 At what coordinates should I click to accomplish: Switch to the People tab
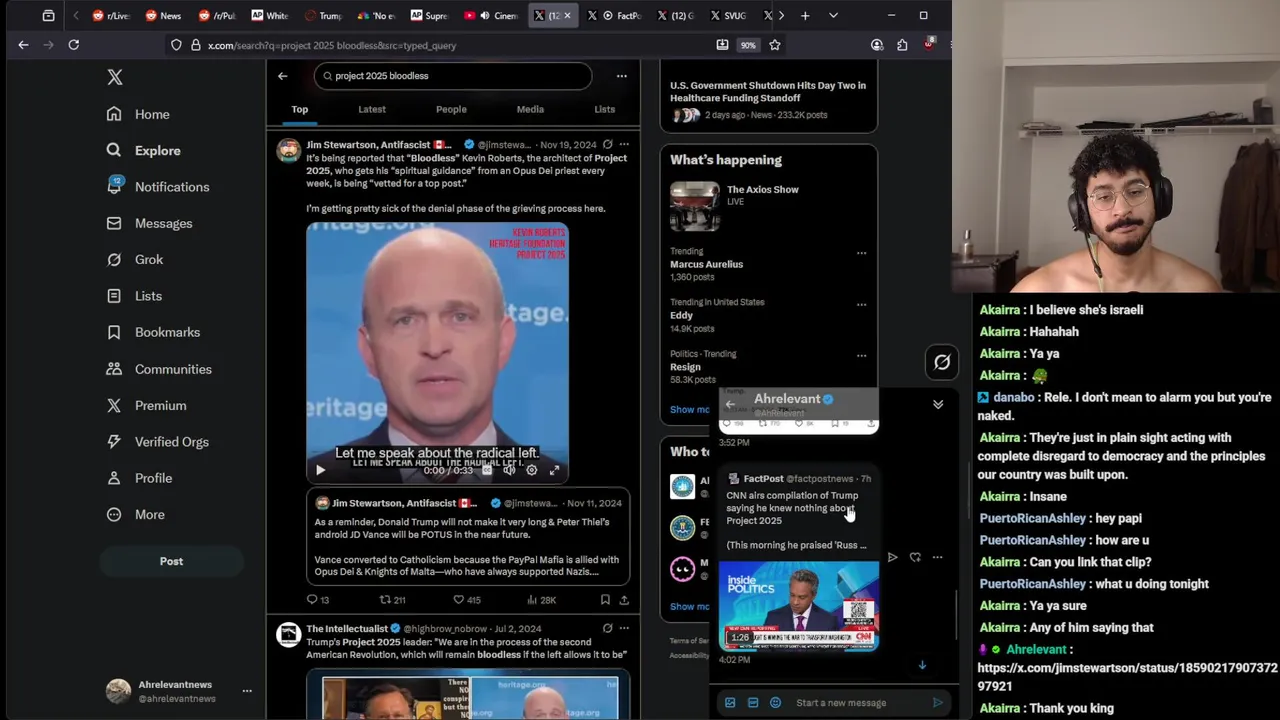451,109
